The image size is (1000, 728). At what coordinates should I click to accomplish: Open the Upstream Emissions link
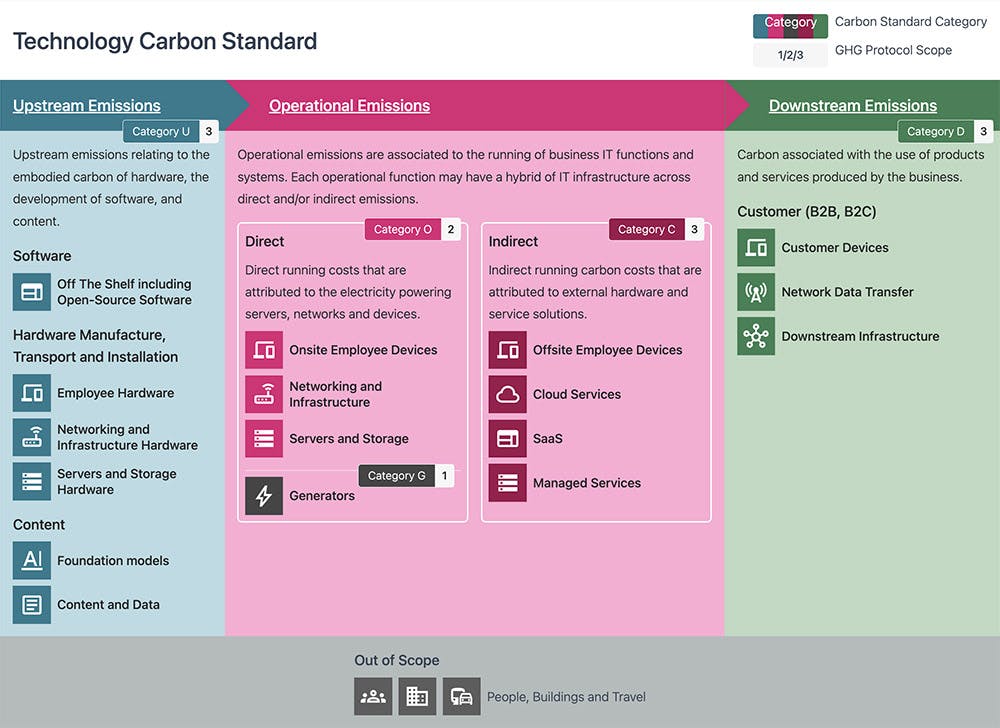pos(87,106)
